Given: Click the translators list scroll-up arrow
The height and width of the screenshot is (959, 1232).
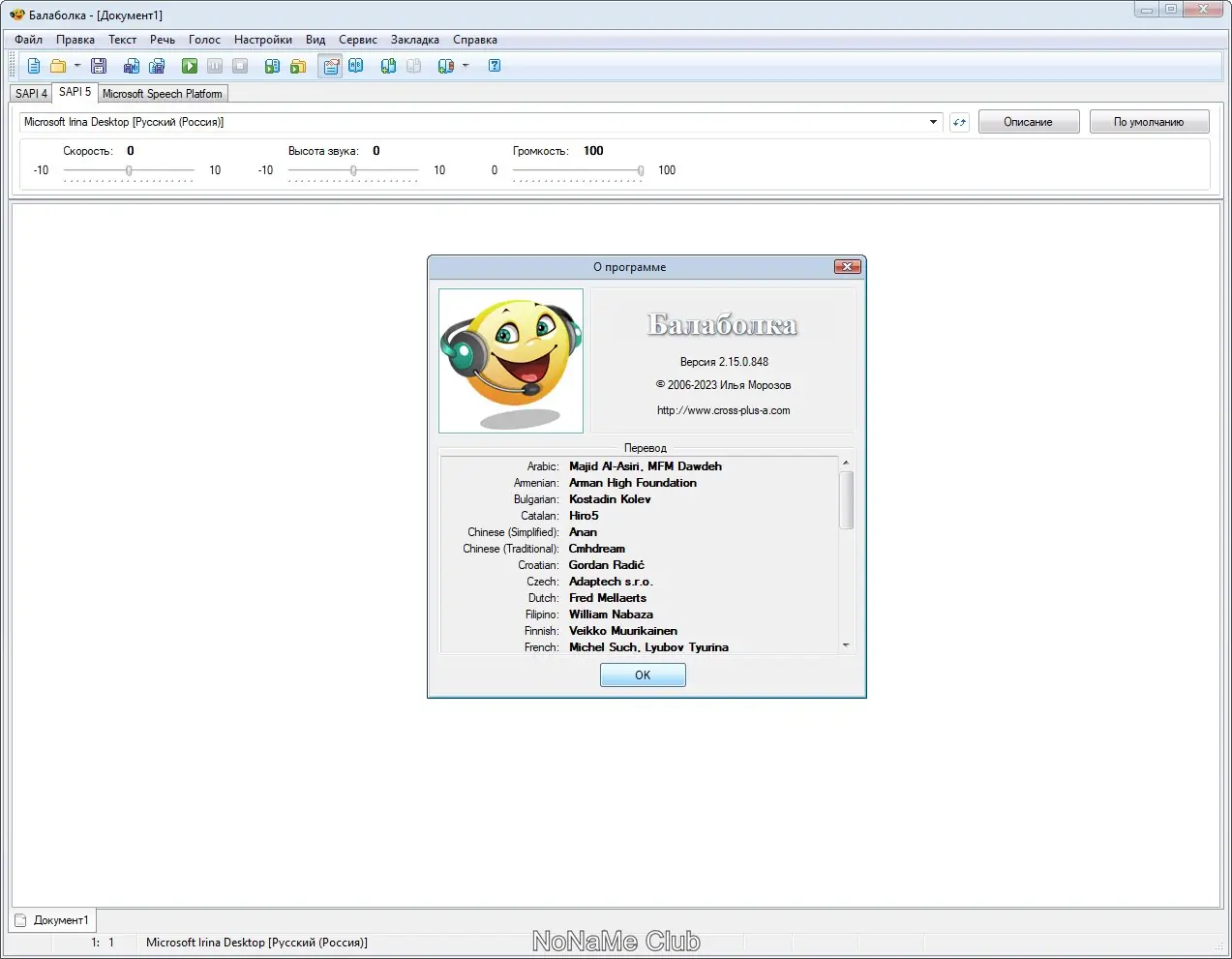Looking at the screenshot, I should click(846, 463).
